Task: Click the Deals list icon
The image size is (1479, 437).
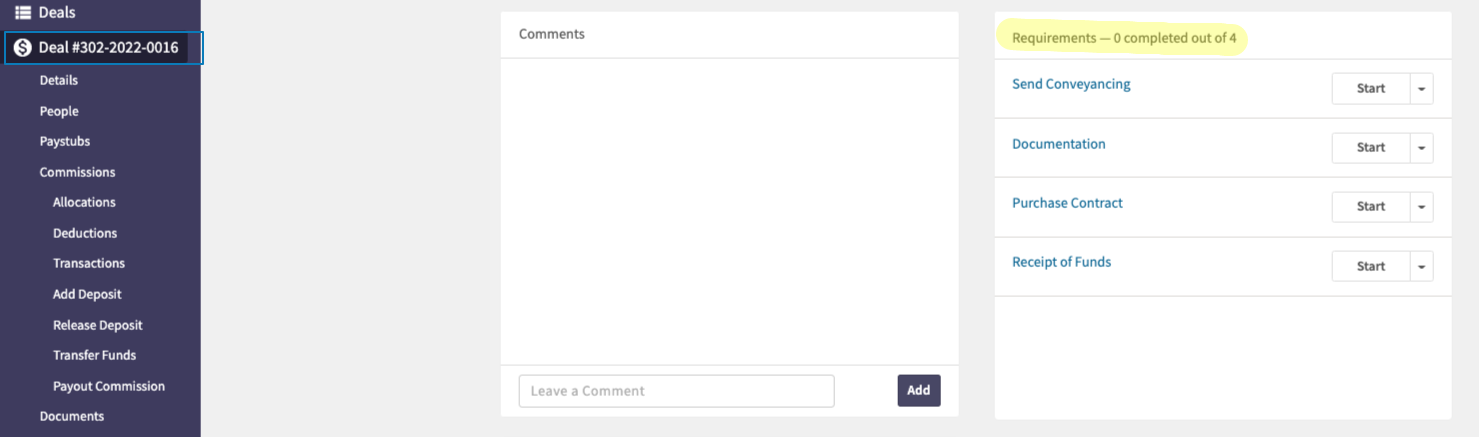Action: 22,13
